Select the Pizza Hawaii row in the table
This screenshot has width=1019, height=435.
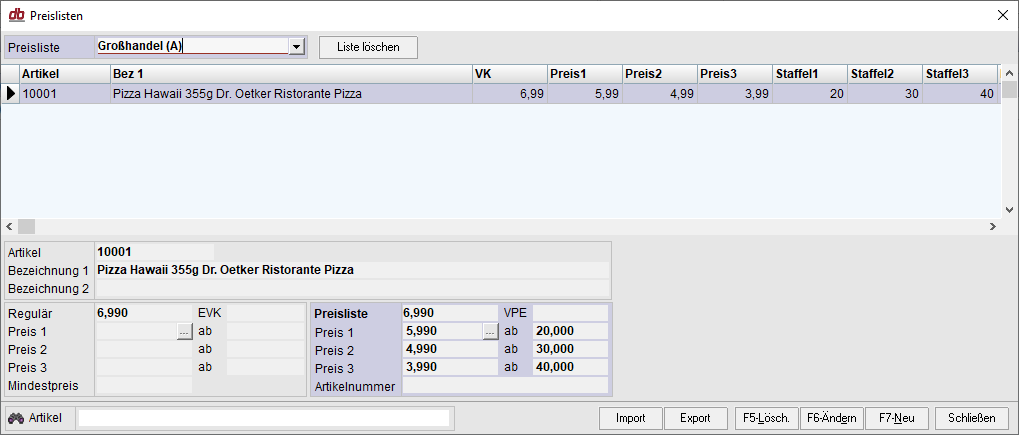[290, 94]
